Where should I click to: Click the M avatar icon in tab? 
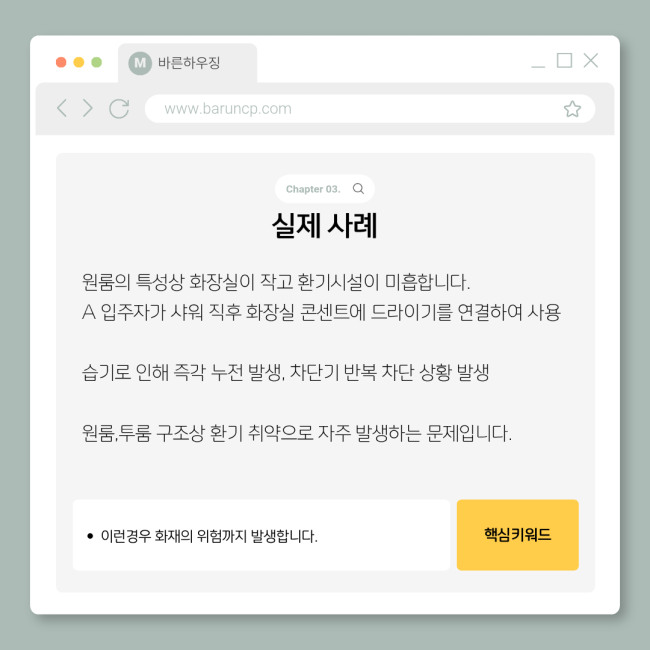140,63
